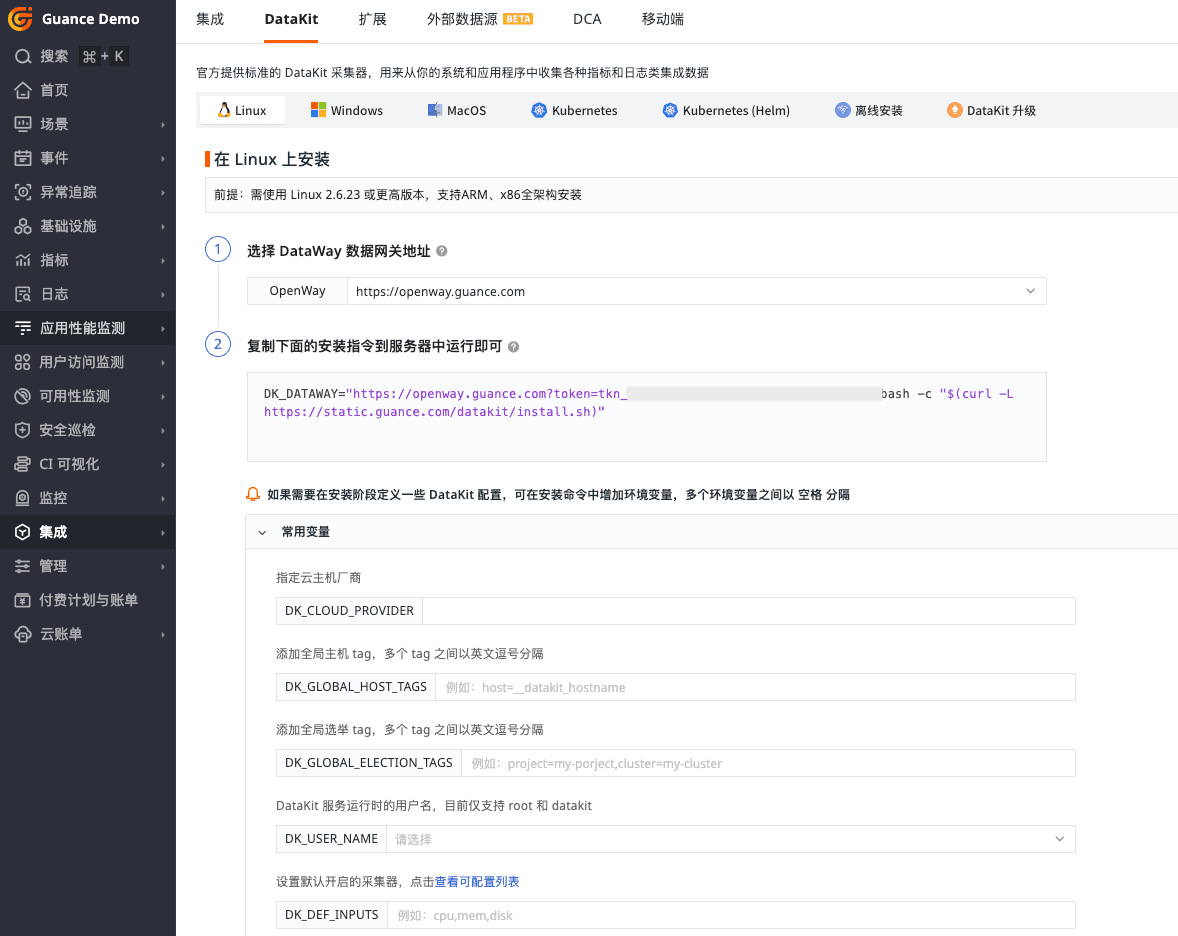The image size is (1178, 936).
Task: Click the Guance Demo logo icon
Action: coord(21,19)
